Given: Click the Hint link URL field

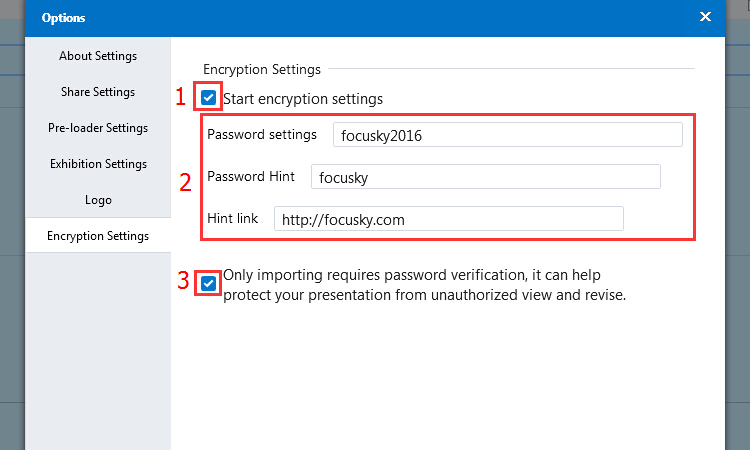Looking at the screenshot, I should pyautogui.click(x=449, y=219).
